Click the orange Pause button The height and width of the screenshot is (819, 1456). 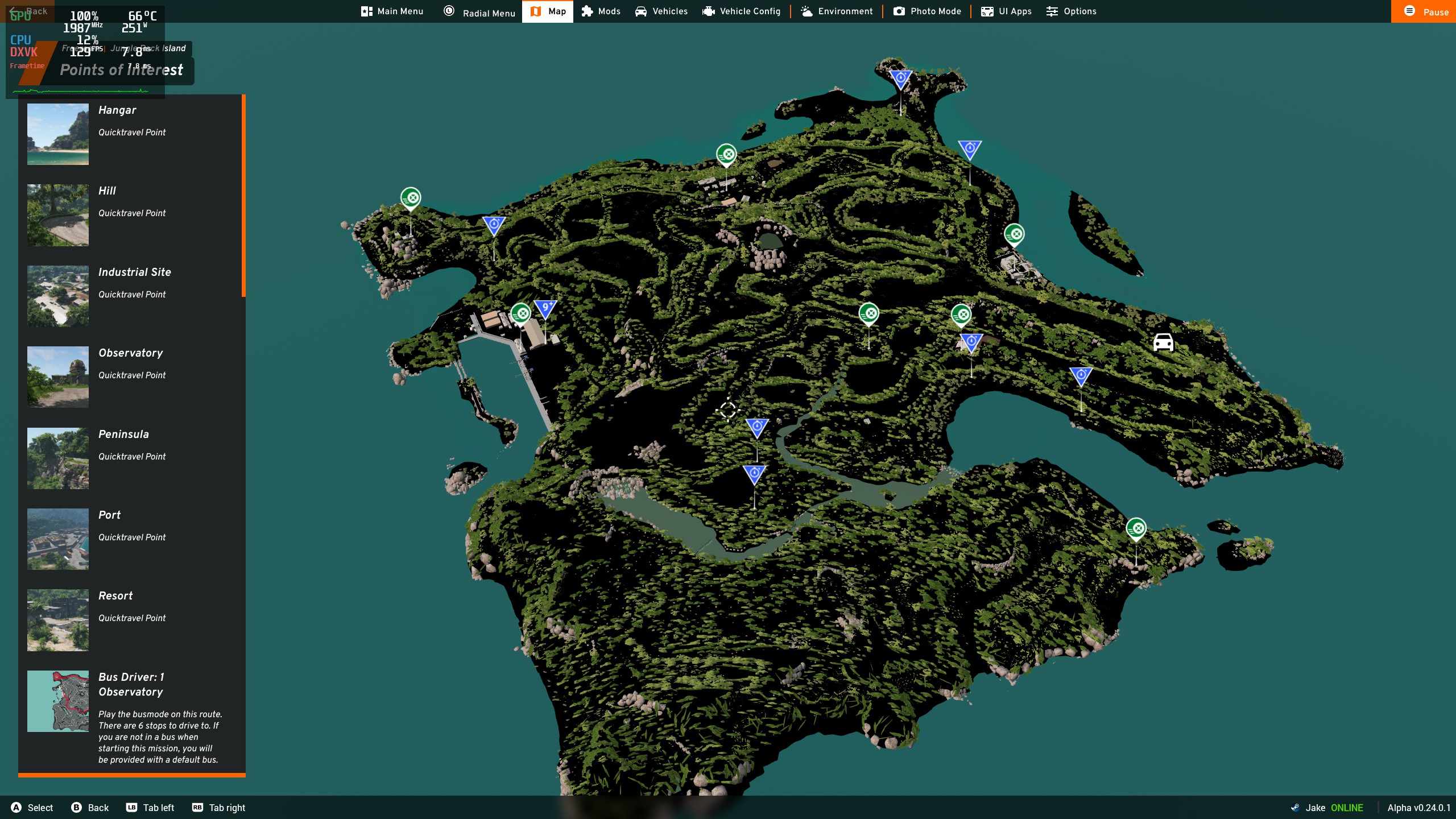pos(1423,11)
